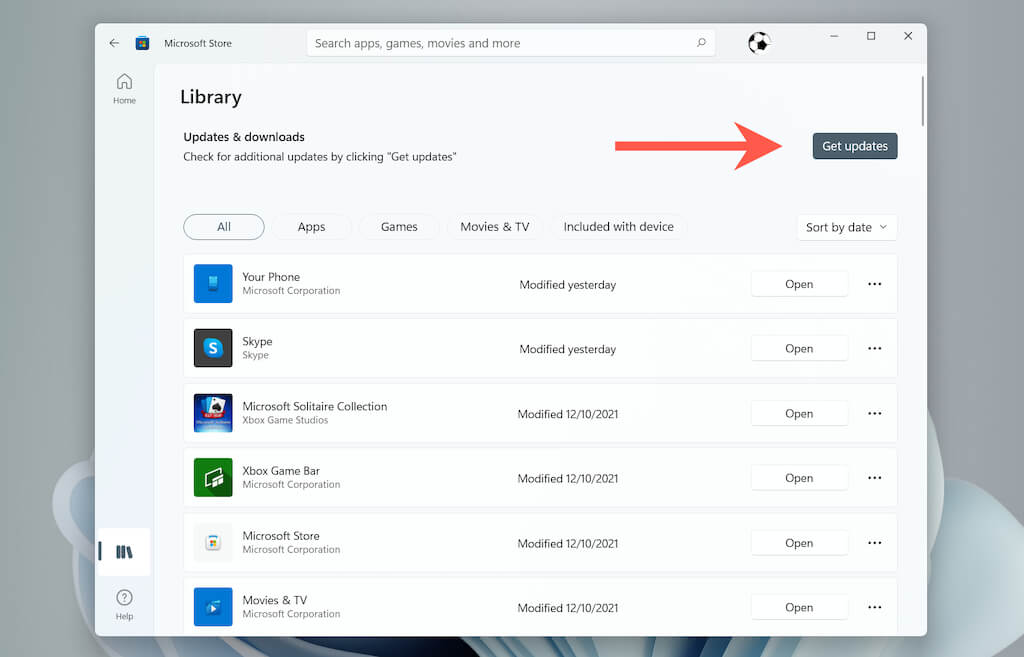1024x657 pixels.
Task: Click the Skype app icon
Action: point(213,348)
